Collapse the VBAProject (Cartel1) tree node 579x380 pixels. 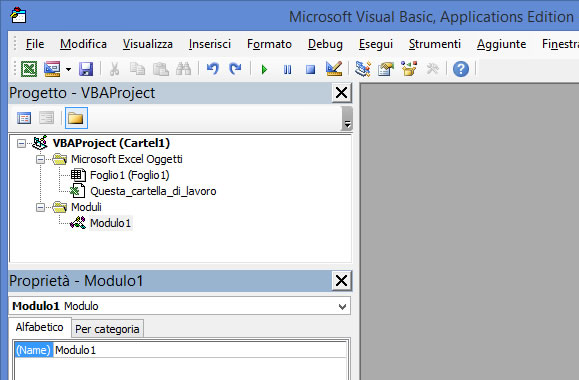[x=21, y=143]
